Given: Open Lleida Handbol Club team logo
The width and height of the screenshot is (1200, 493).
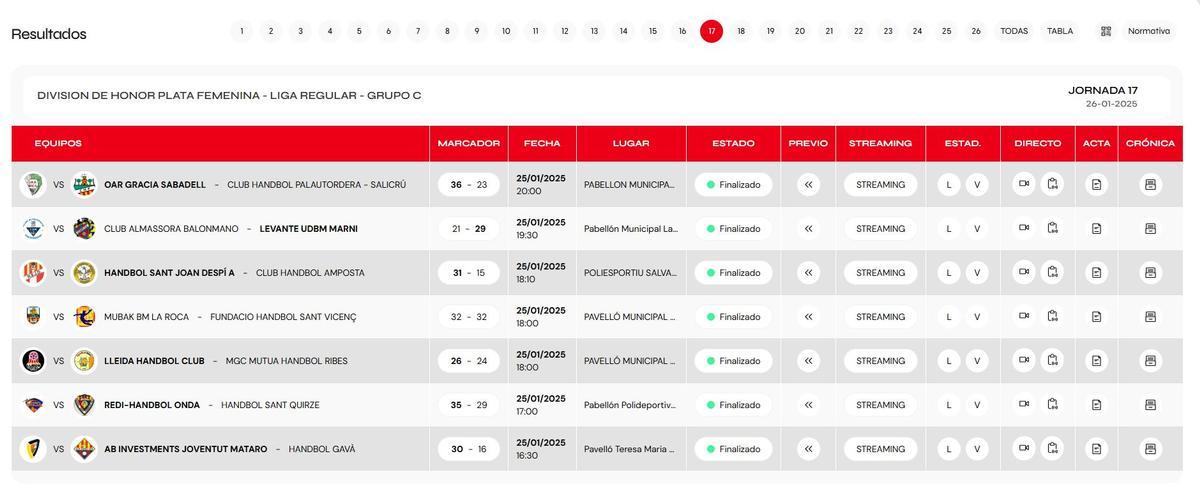Looking at the screenshot, I should pyautogui.click(x=33, y=361).
